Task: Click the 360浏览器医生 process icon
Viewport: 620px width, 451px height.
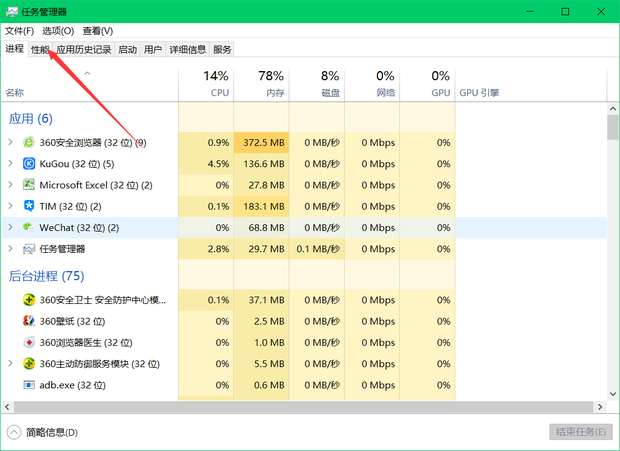Action: point(29,342)
